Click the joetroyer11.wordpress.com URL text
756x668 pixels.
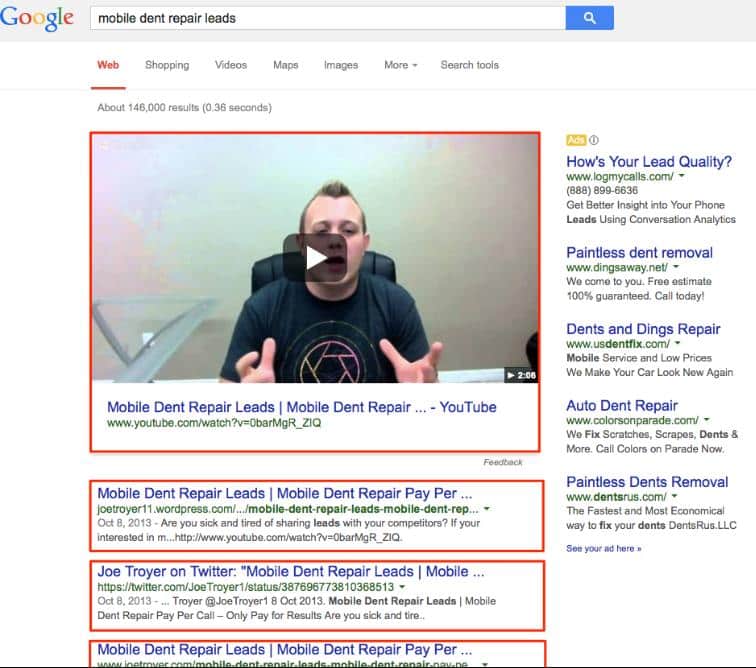(x=288, y=509)
